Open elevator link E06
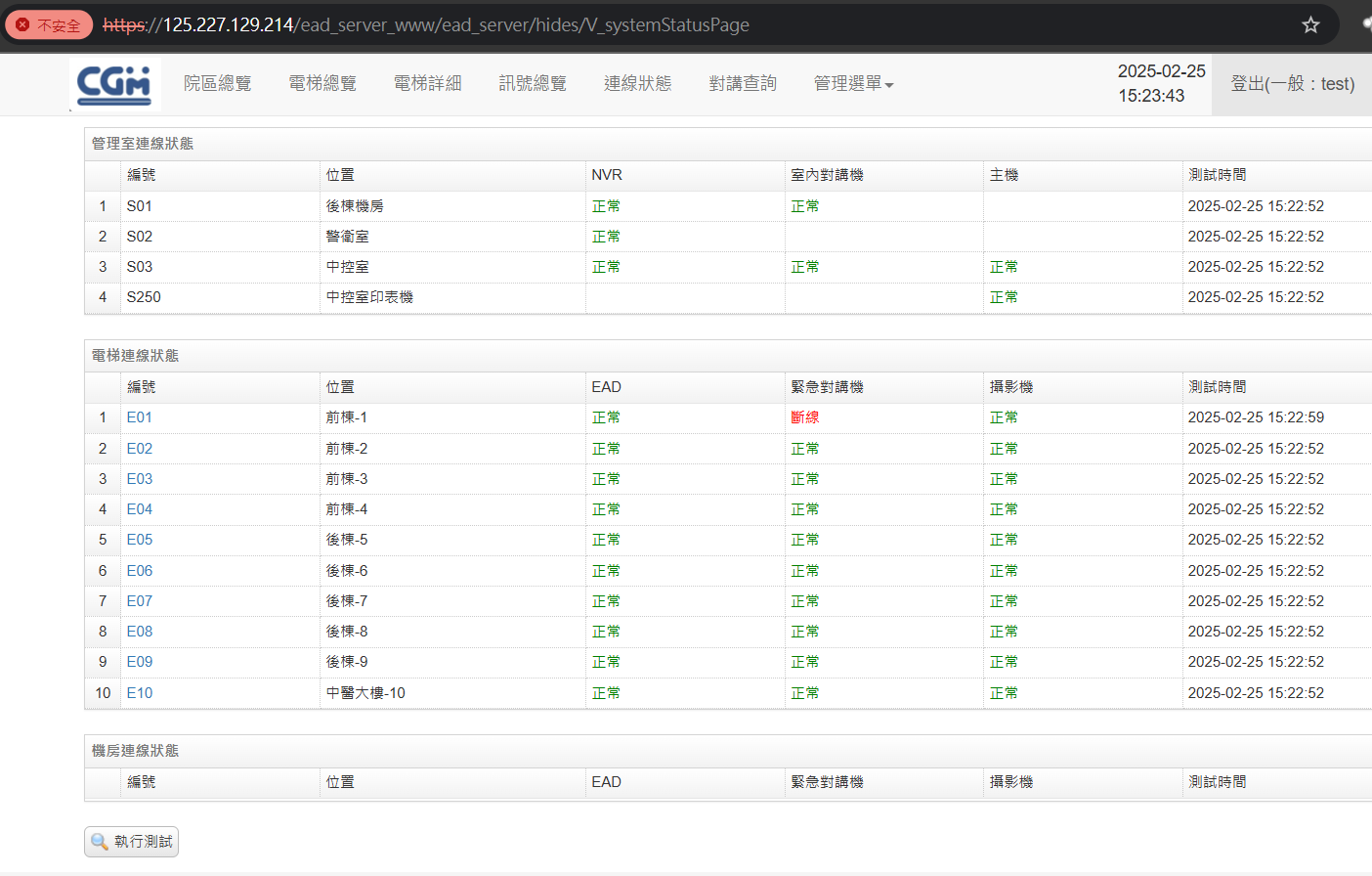1372x876 pixels. (140, 571)
